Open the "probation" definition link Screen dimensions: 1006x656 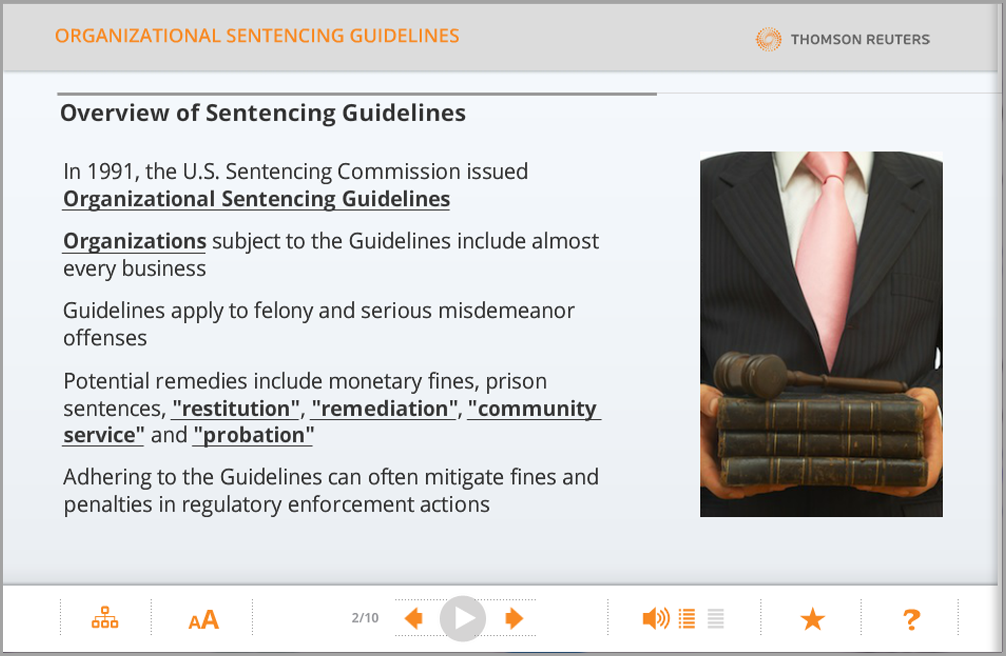[254, 436]
